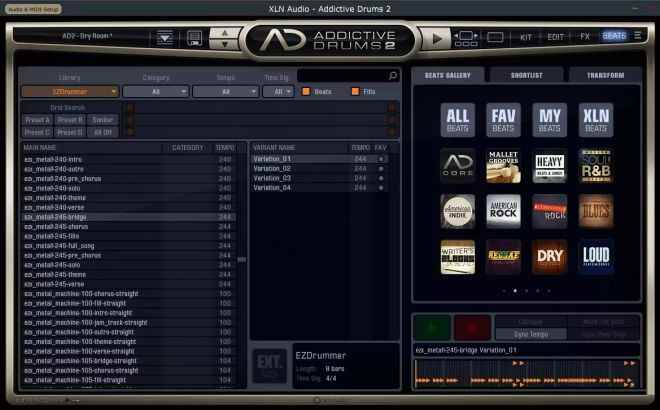660x410 pixels.
Task: Open the LOUD beats pack
Action: tap(596, 257)
